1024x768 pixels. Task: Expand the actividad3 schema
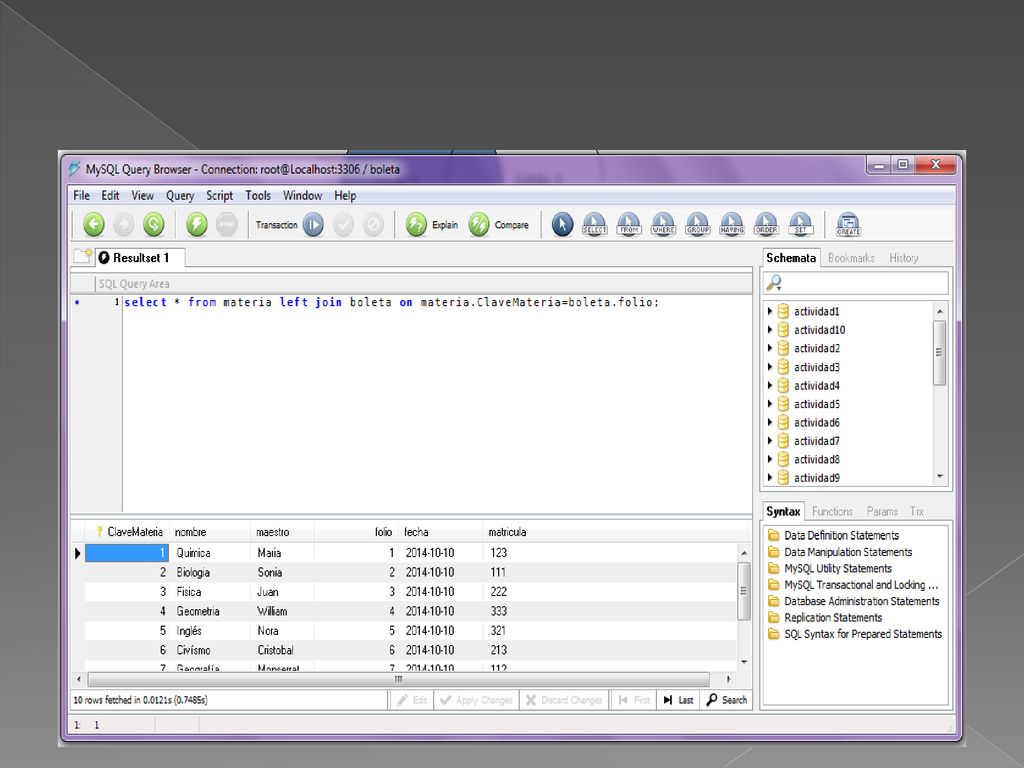770,367
